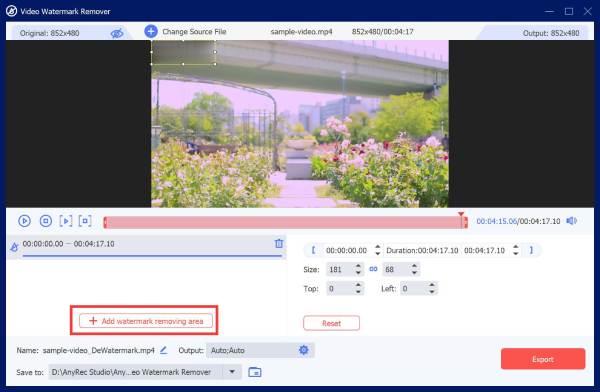Click the Top value stepper arrows

coord(358,288)
